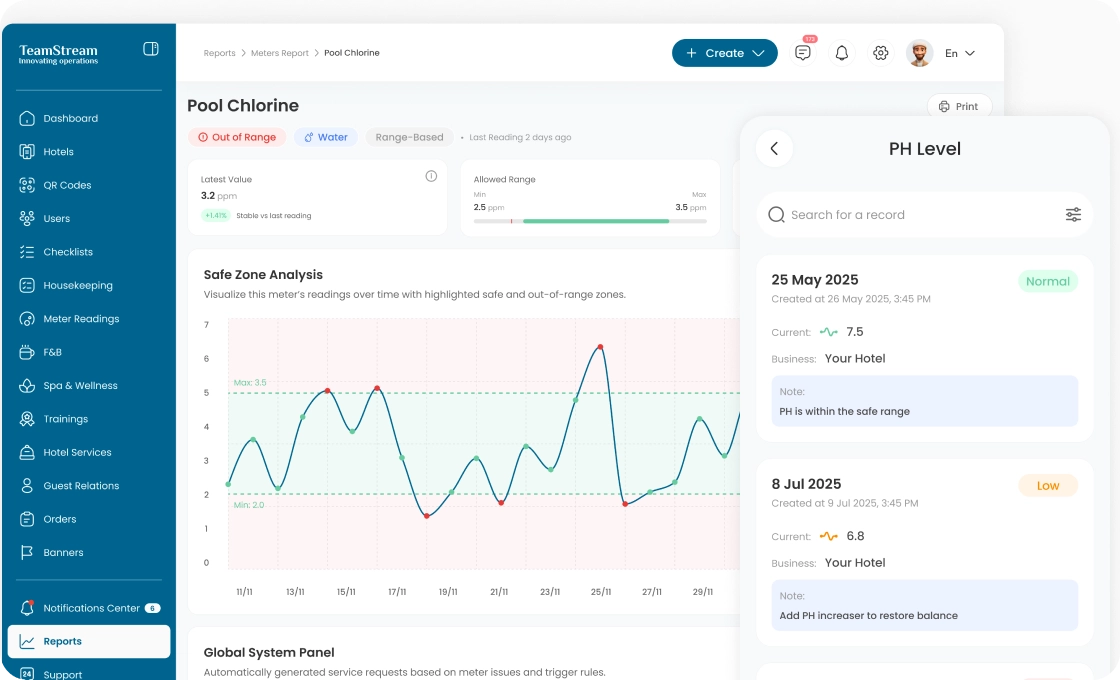Click the Print button

(x=958, y=107)
